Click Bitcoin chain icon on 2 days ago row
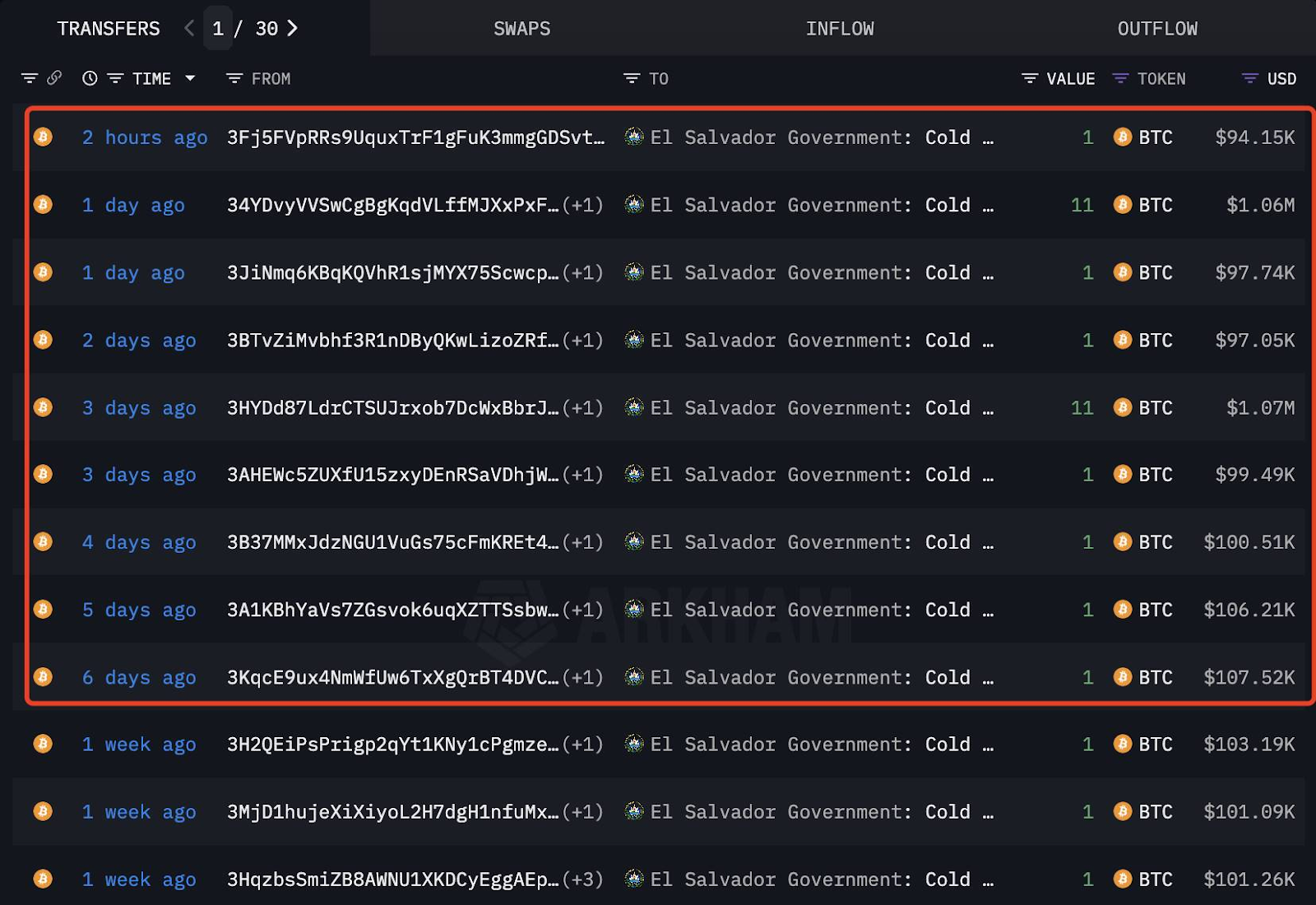The height and width of the screenshot is (905, 1316). pyautogui.click(x=43, y=339)
